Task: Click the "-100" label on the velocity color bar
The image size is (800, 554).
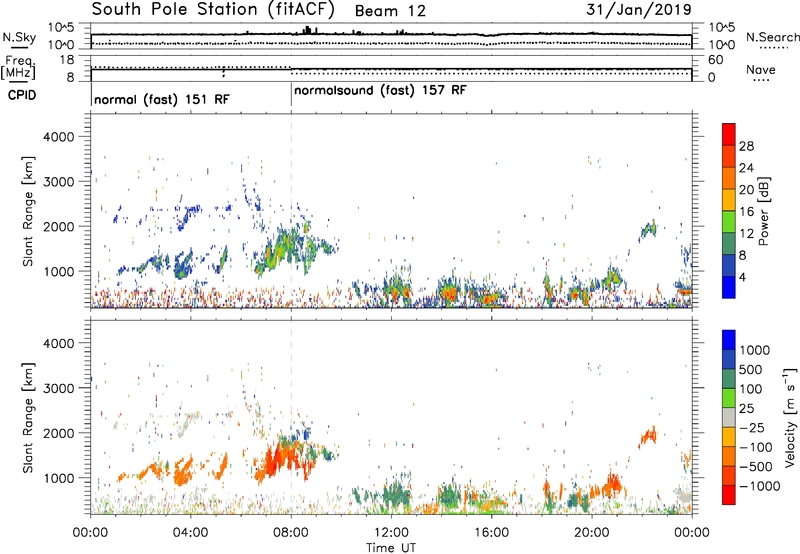Action: (755, 447)
